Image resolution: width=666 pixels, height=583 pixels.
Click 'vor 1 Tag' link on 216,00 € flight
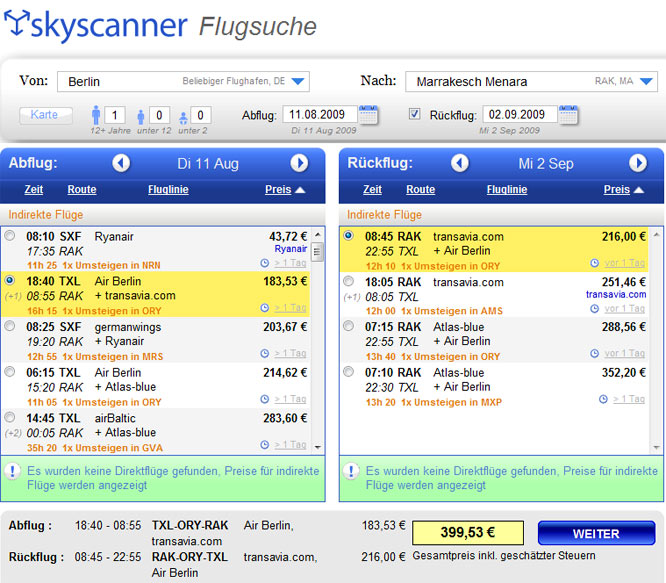[x=624, y=263]
